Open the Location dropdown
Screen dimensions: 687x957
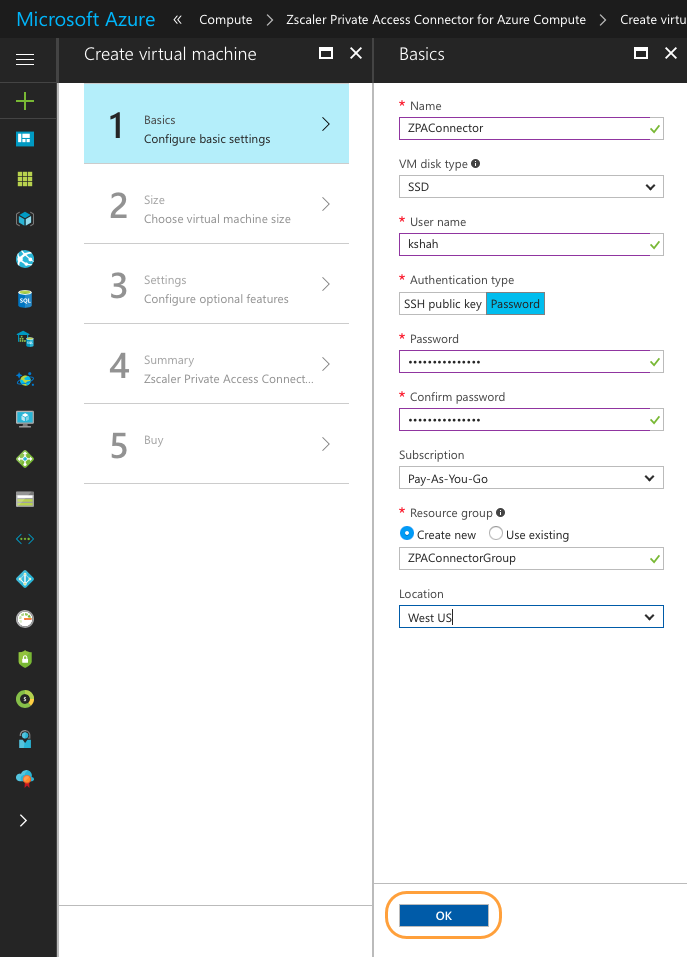pos(531,616)
